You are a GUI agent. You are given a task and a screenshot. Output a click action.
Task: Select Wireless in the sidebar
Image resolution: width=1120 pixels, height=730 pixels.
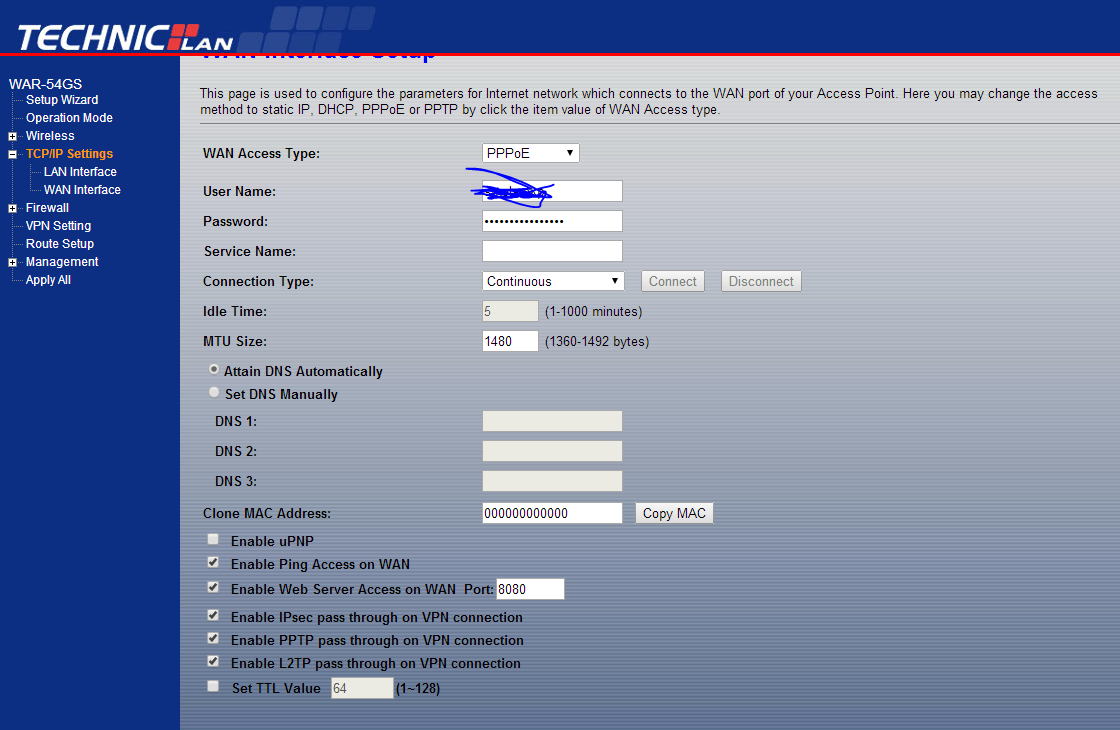[x=50, y=136]
